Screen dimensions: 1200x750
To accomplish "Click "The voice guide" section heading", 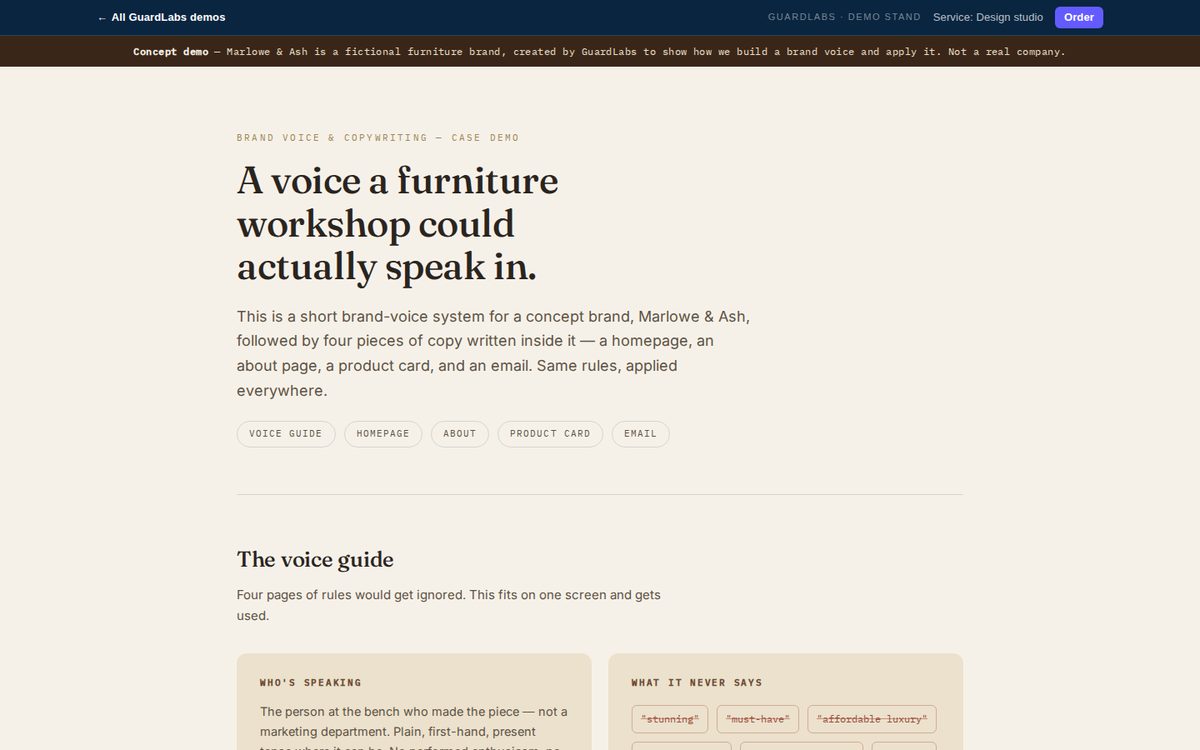I will (315, 559).
